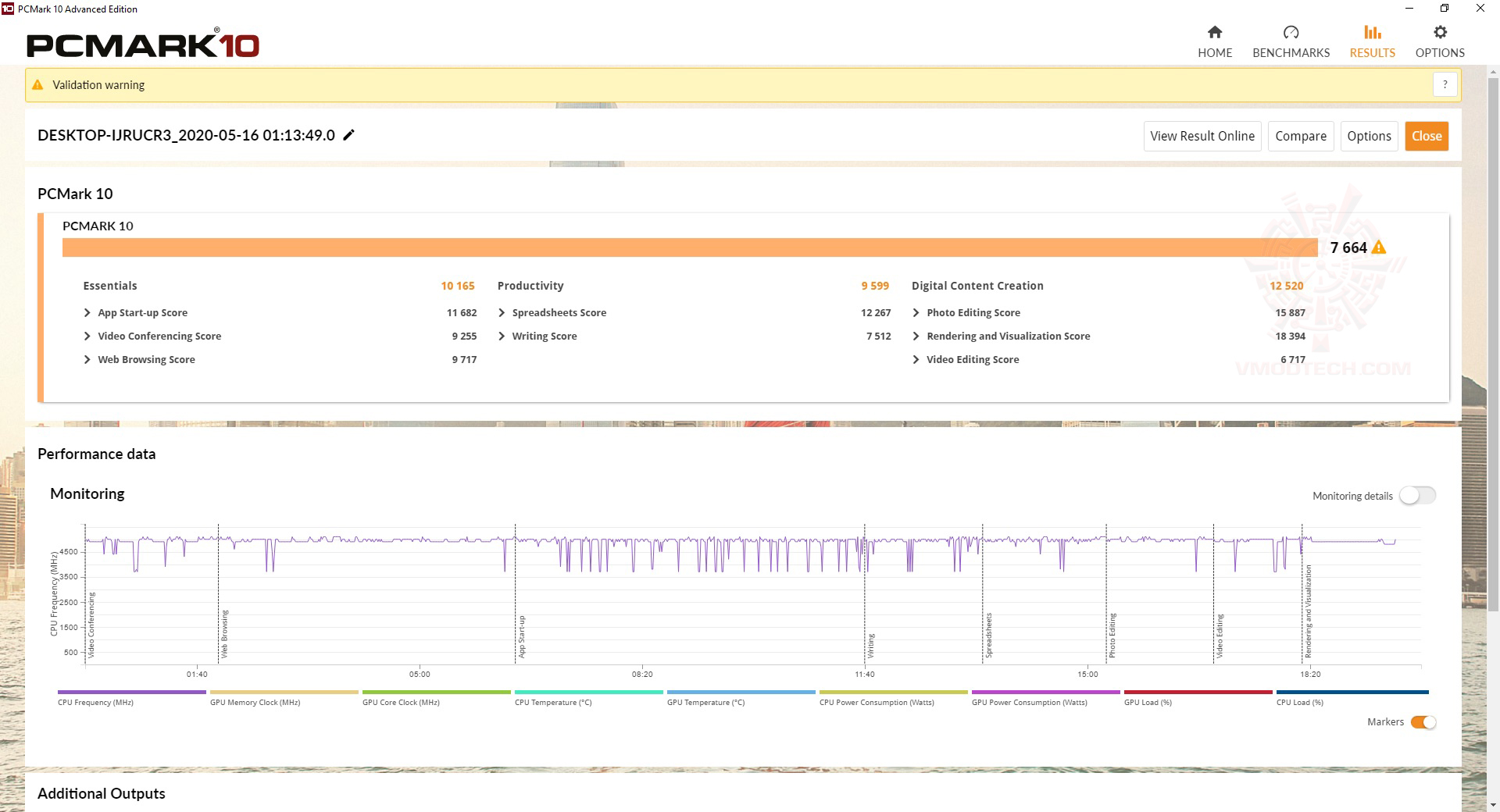1500x812 pixels.
Task: Enable the Monitoring details toggle
Action: tap(1417, 496)
